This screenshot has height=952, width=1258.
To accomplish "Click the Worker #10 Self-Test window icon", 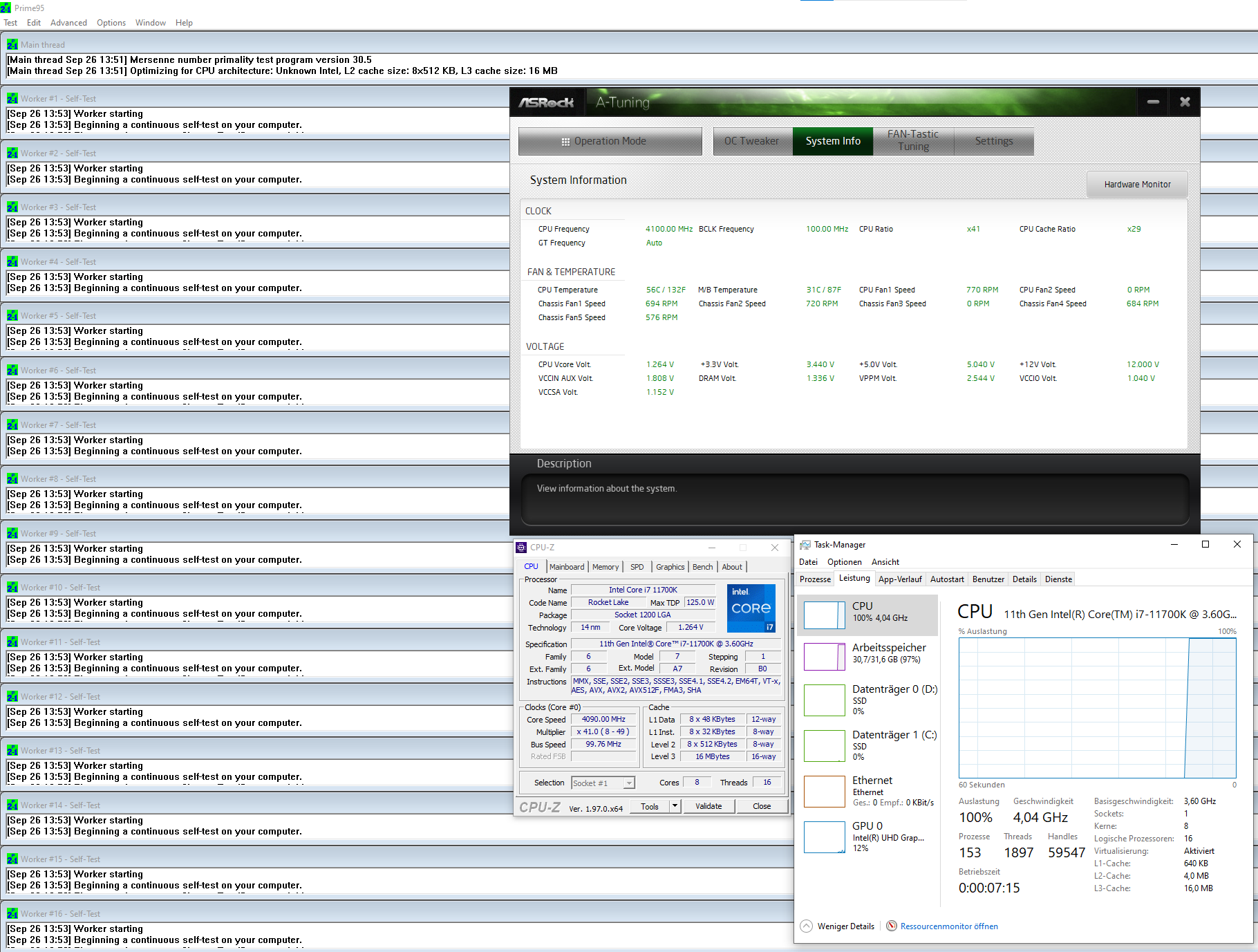I will coord(12,587).
